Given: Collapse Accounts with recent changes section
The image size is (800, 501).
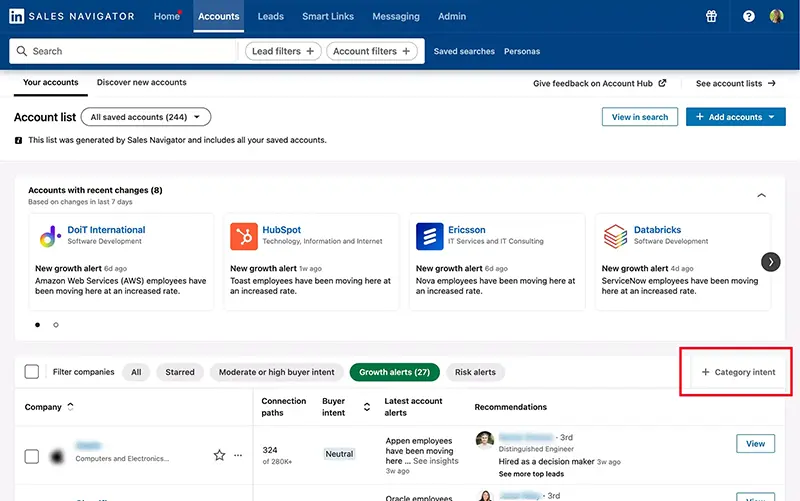Looking at the screenshot, I should click(x=761, y=195).
